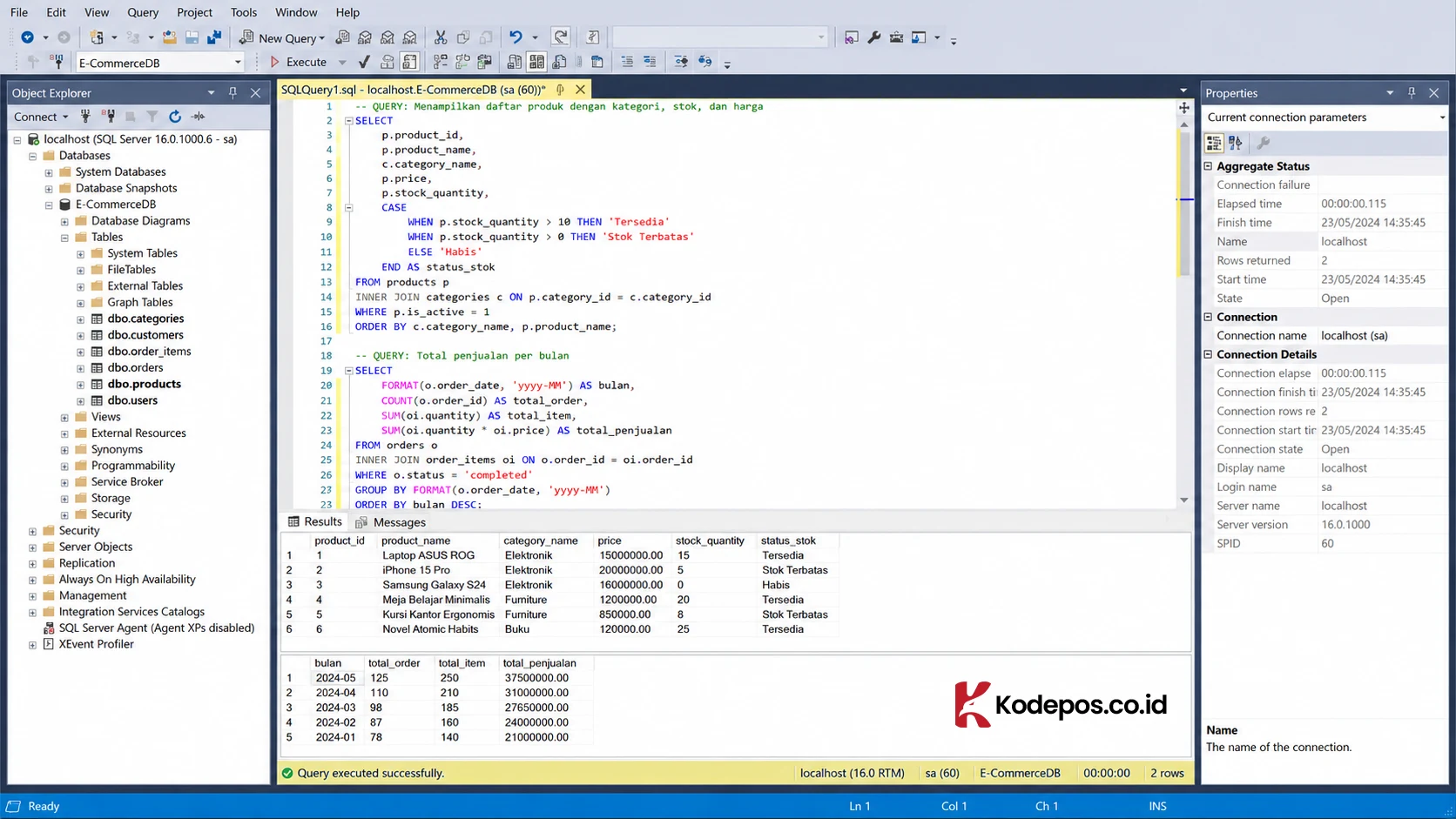Click the Database Engine Query icon
The image size is (1456, 819).
[x=342, y=37]
